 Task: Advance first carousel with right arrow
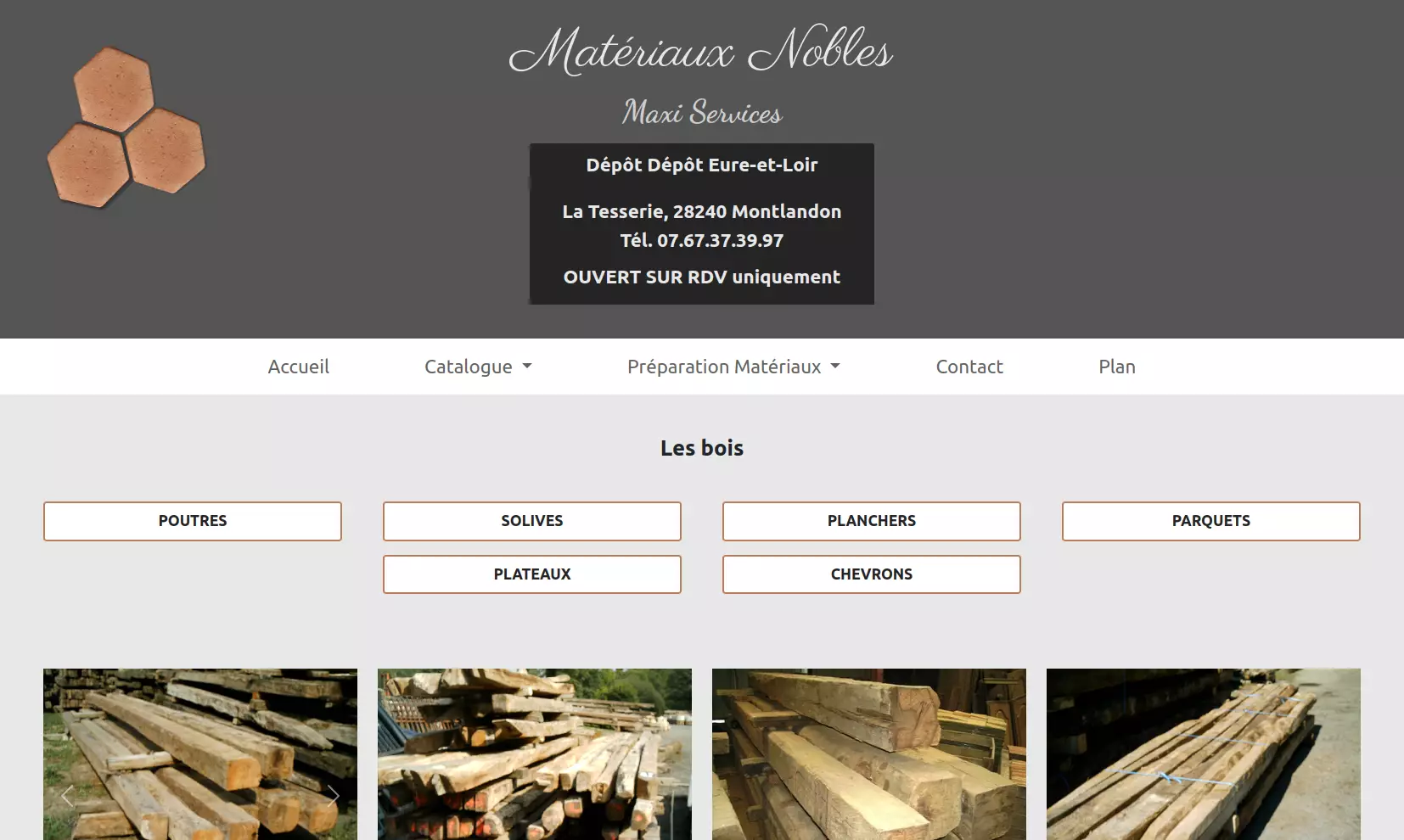pos(334,795)
